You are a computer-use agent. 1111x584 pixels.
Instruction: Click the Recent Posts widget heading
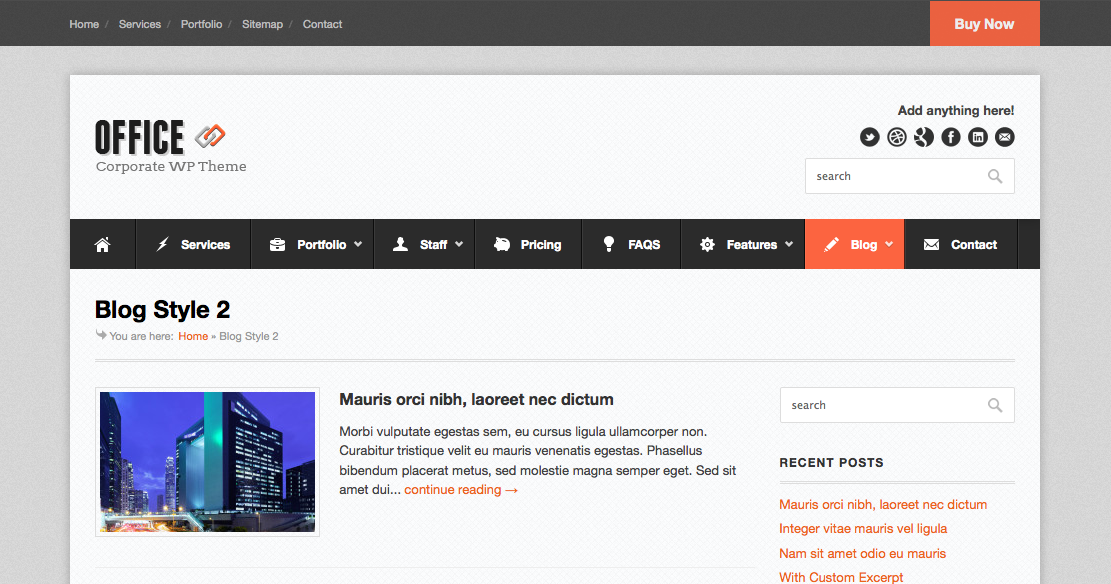[831, 463]
